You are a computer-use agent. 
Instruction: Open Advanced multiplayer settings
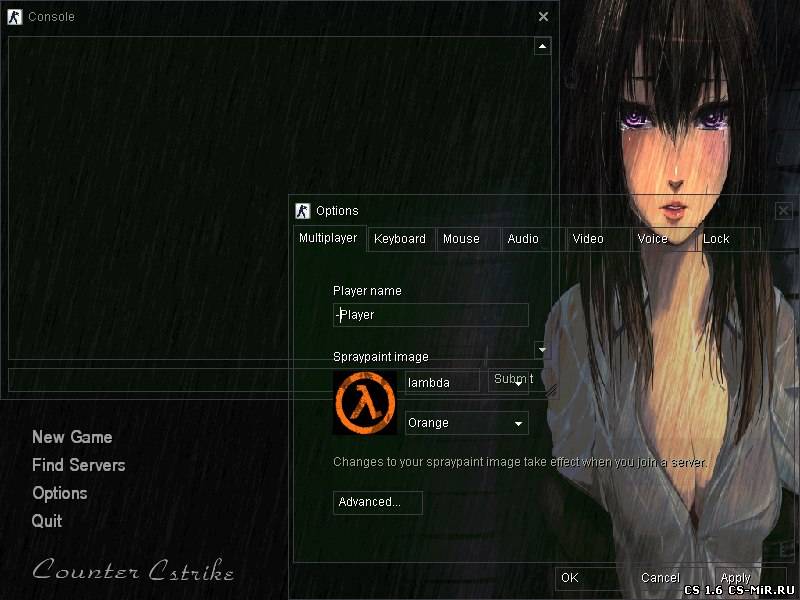tap(378, 503)
